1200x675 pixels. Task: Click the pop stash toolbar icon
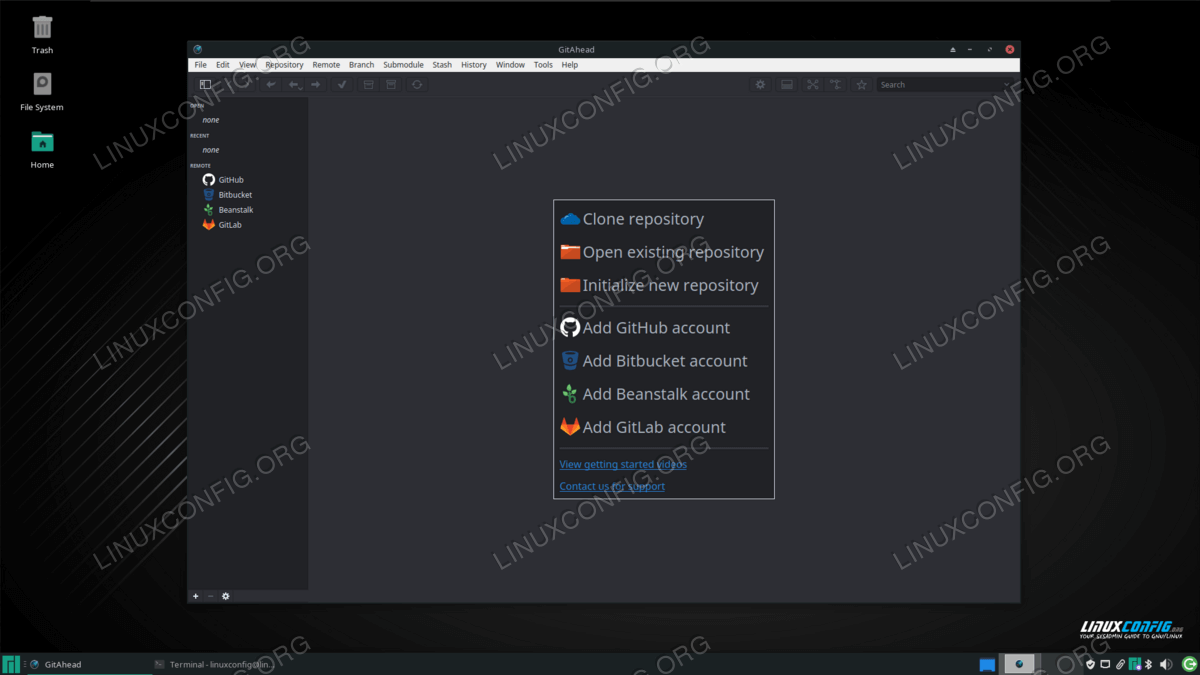(391, 85)
